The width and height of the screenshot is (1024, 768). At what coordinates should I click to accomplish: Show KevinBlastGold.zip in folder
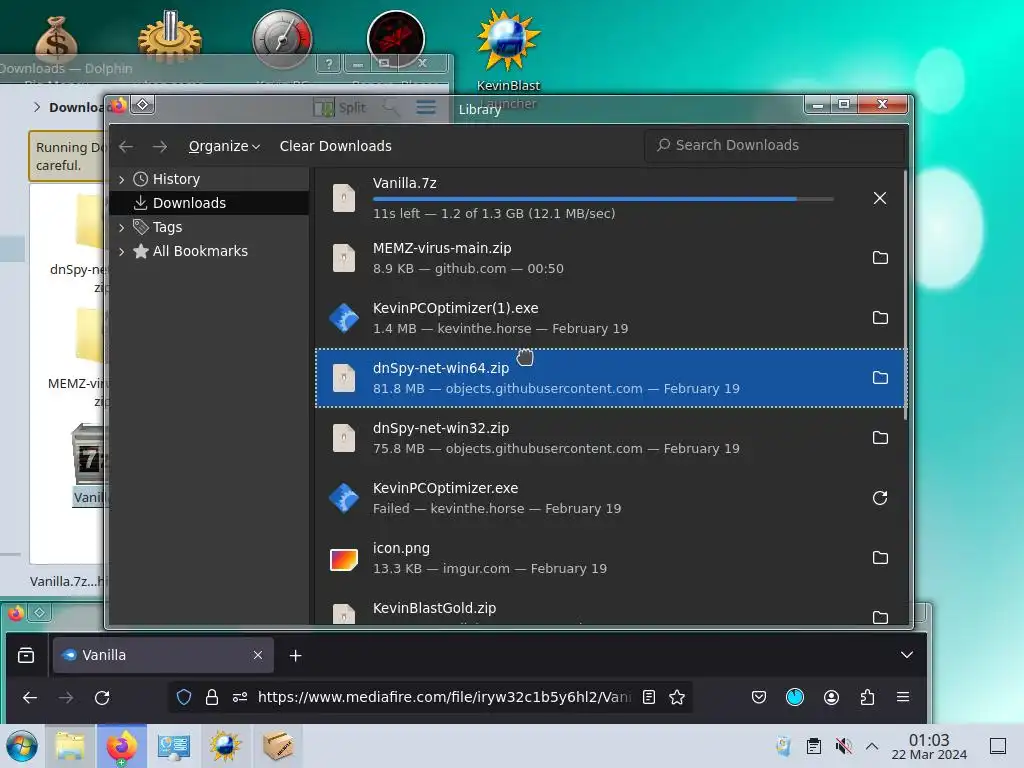[880, 616]
